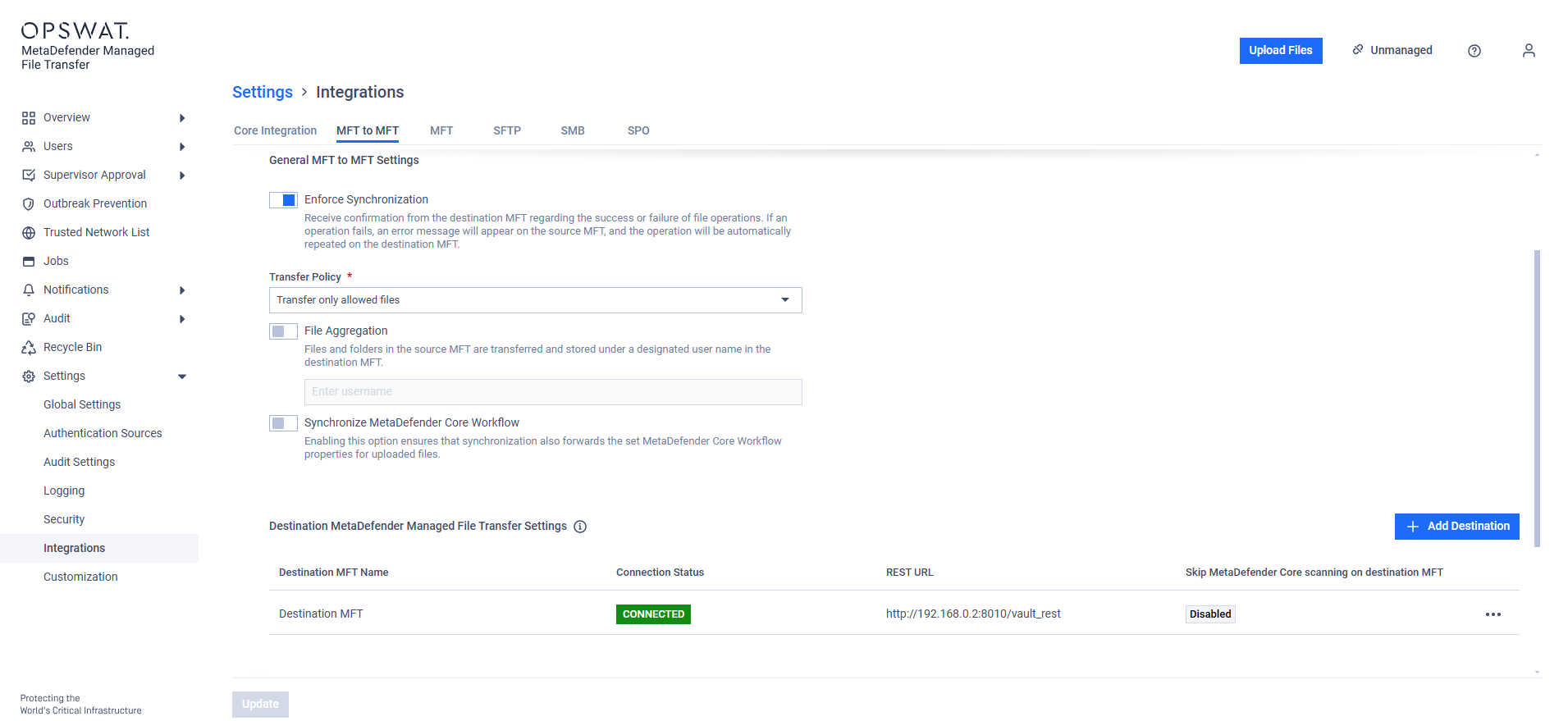This screenshot has height=721, width=1568.
Task: Switch to the MFT tab
Action: click(441, 130)
